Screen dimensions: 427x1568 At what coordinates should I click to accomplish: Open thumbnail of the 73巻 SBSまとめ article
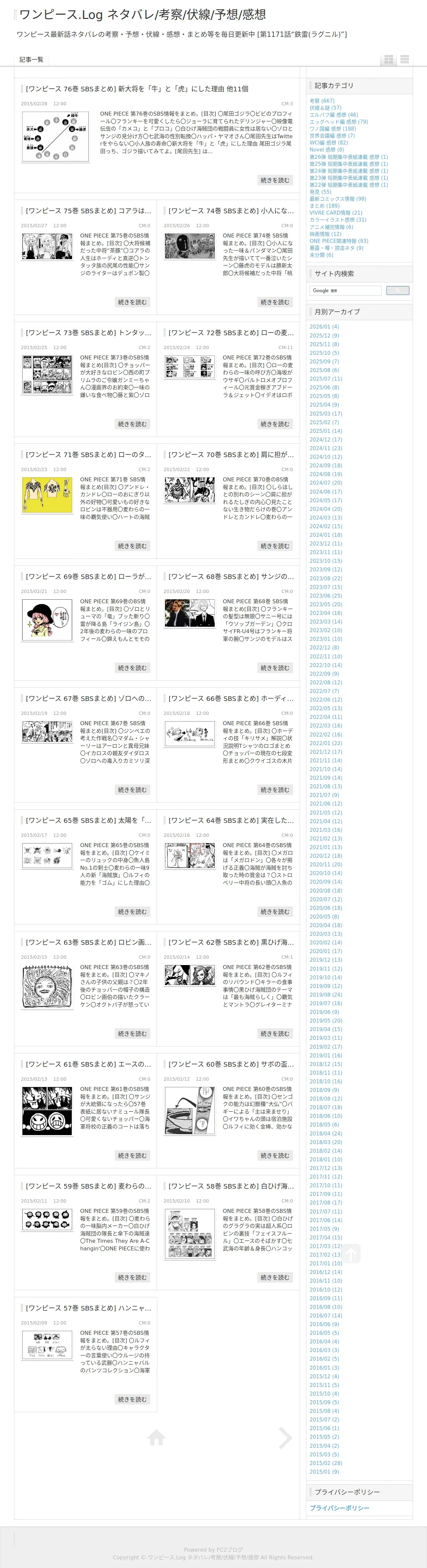tap(47, 374)
